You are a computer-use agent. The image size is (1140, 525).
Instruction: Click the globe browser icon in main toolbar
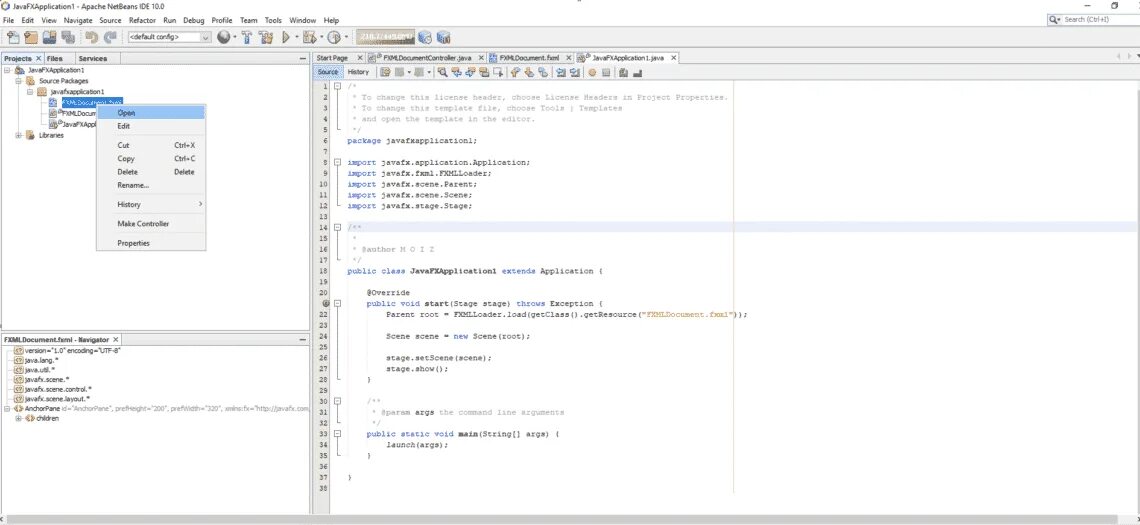tap(224, 37)
